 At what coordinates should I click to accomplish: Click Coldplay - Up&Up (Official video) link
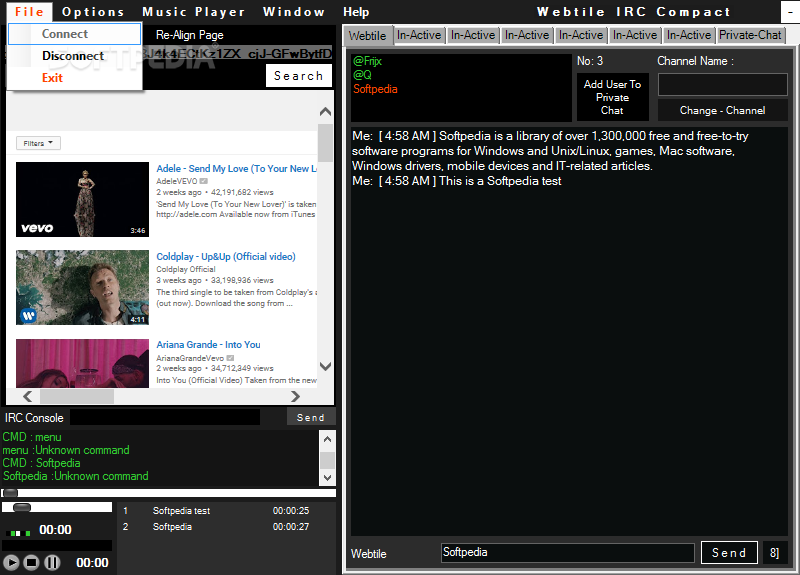[226, 257]
